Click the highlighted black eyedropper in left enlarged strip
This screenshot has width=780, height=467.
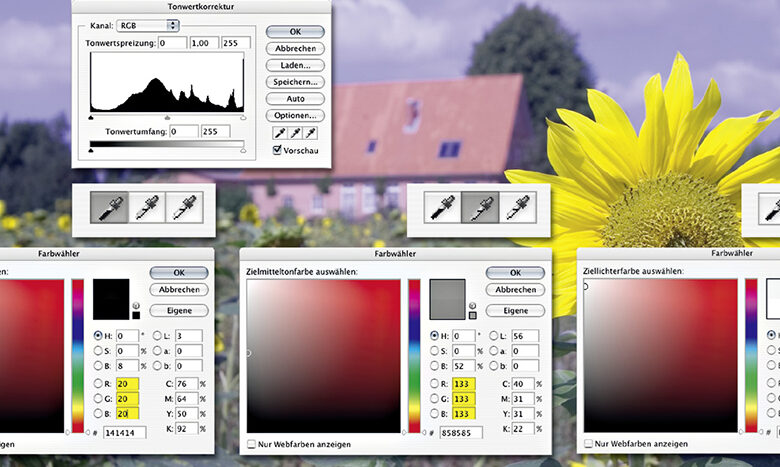click(109, 207)
